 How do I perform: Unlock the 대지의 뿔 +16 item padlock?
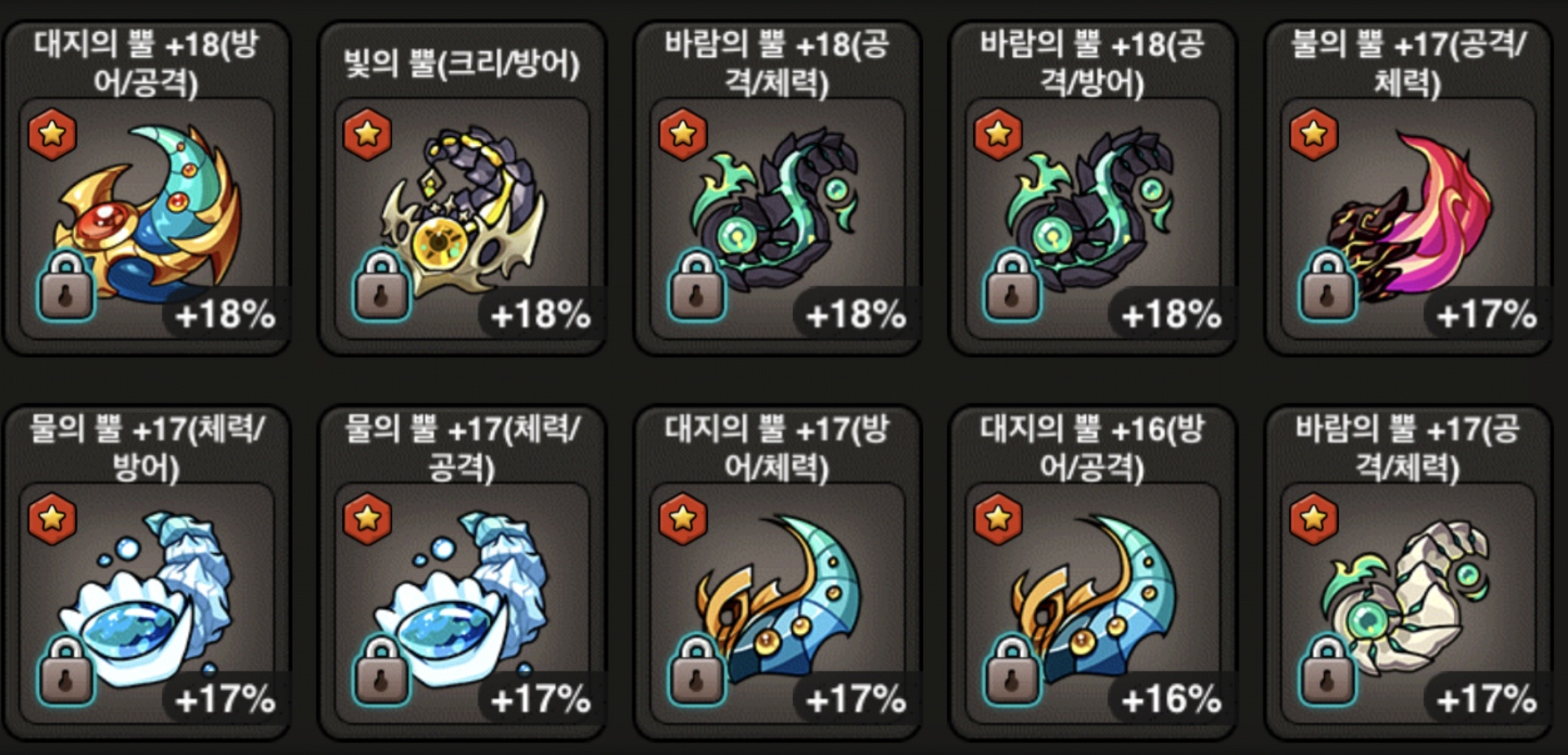coord(1012,670)
